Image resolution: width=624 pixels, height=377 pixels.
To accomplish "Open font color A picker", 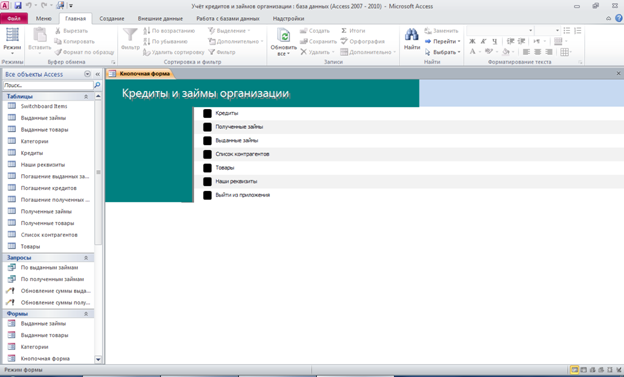I will click(x=475, y=52).
